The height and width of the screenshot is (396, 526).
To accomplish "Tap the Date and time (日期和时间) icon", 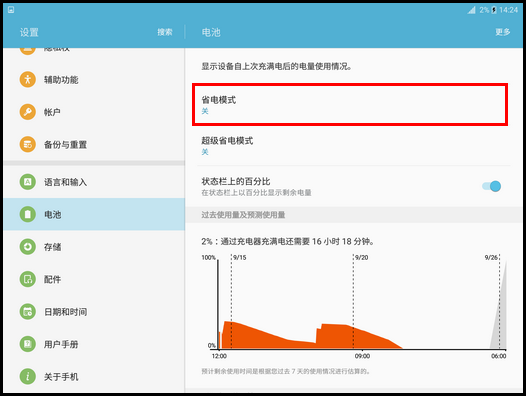I will (28, 311).
